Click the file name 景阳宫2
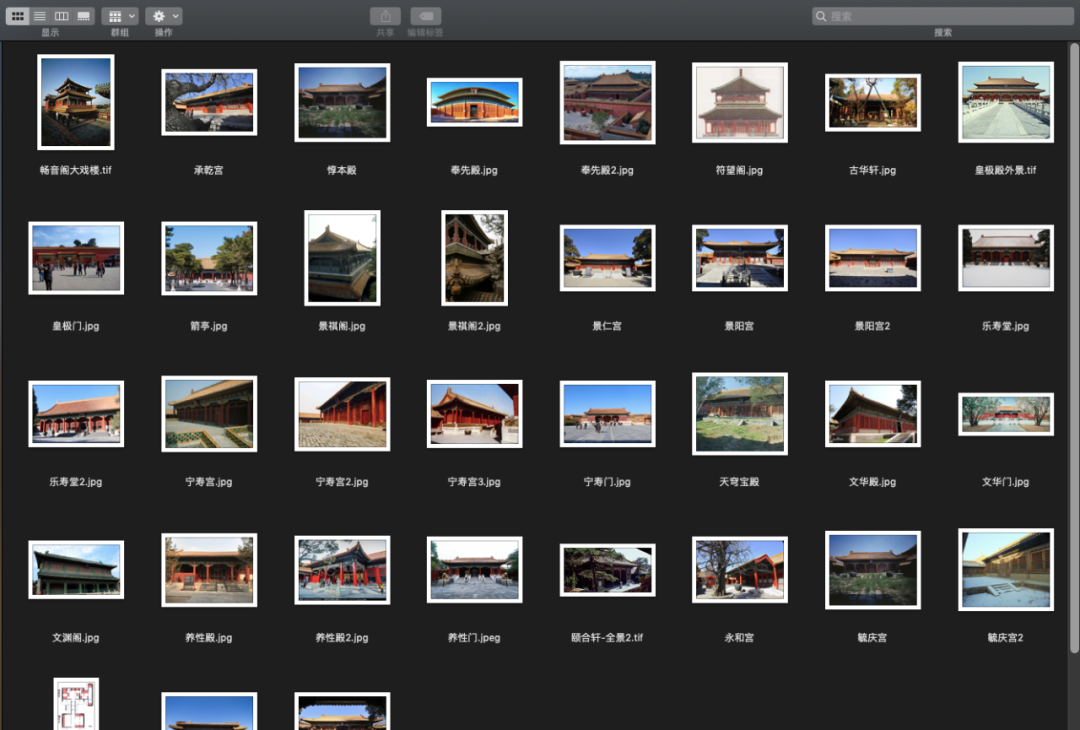The image size is (1080, 730). point(873,326)
